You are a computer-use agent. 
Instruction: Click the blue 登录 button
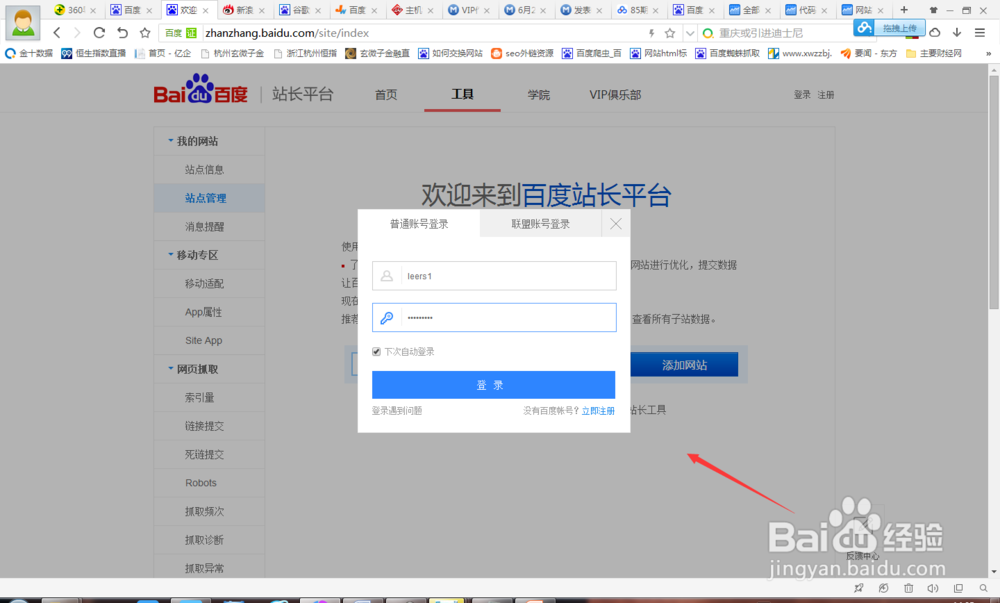click(494, 385)
